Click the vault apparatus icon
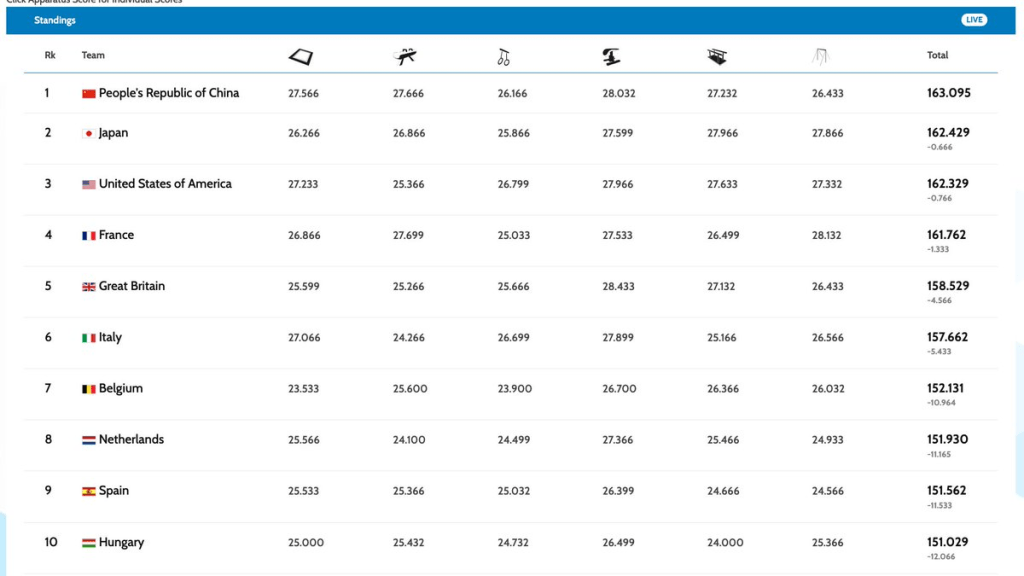The height and width of the screenshot is (576, 1024). [x=611, y=57]
